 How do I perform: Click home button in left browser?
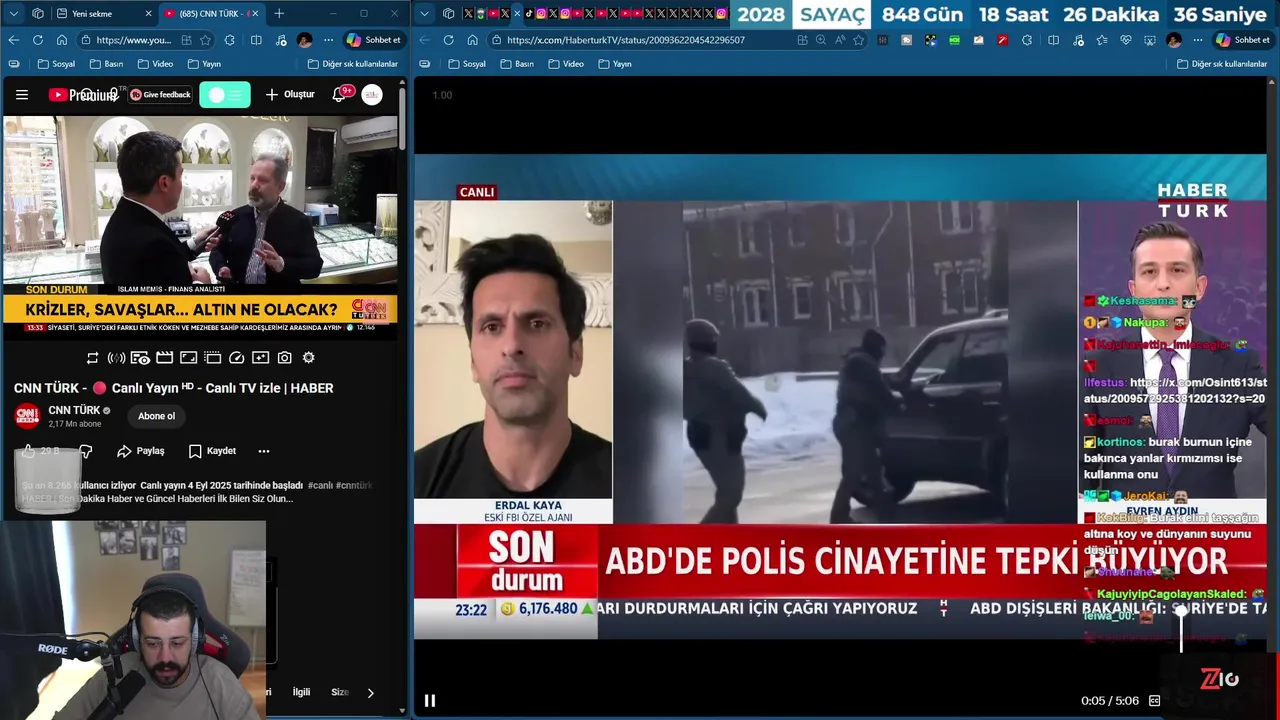(x=61, y=40)
